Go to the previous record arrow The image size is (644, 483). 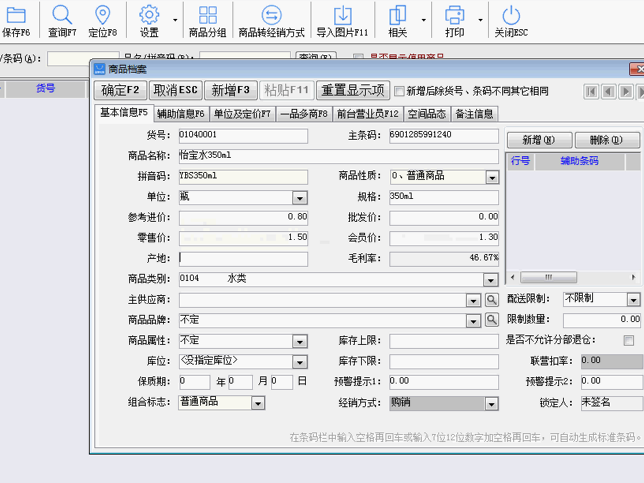608,91
